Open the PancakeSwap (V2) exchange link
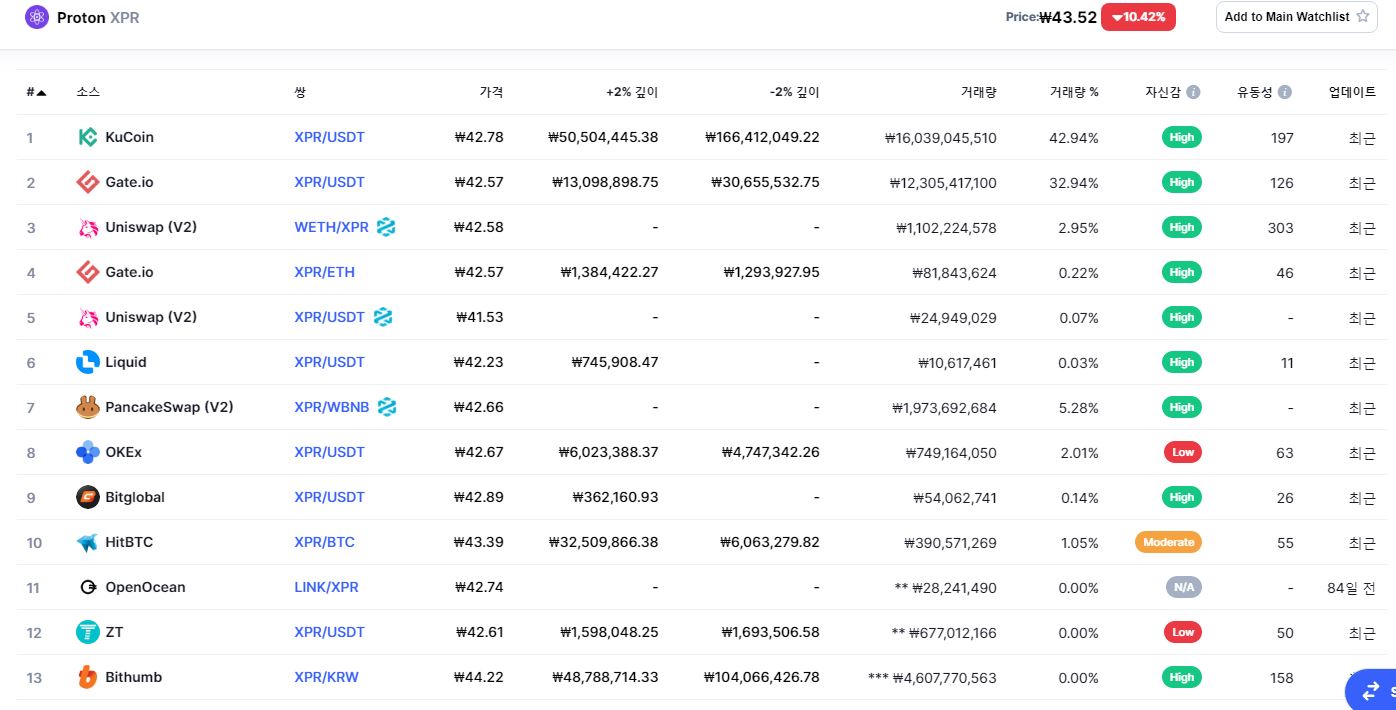The width and height of the screenshot is (1396, 710). point(169,407)
